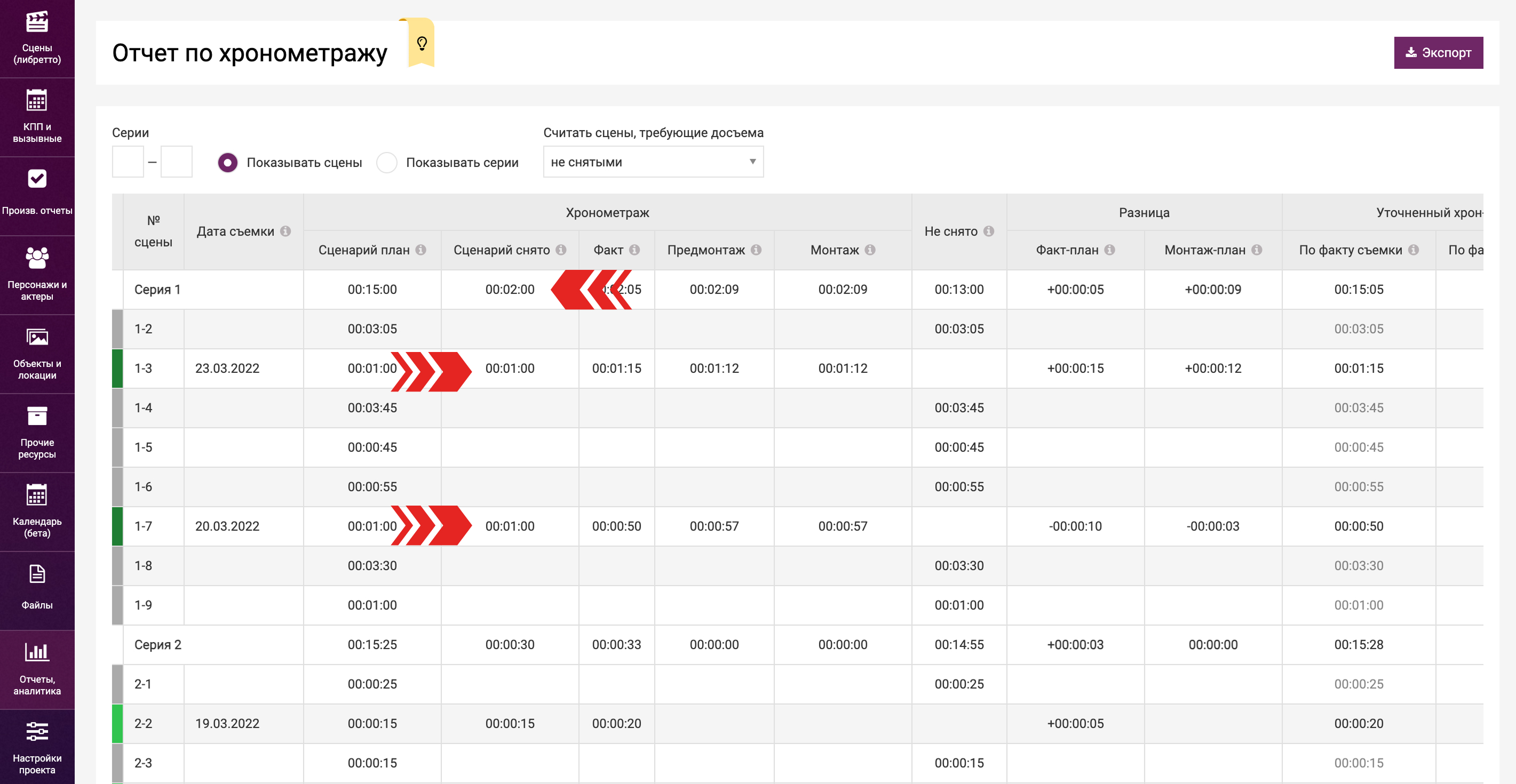This screenshot has width=1516, height=784.
Task: Click green status marker of scene 1-3
Action: coord(117,368)
